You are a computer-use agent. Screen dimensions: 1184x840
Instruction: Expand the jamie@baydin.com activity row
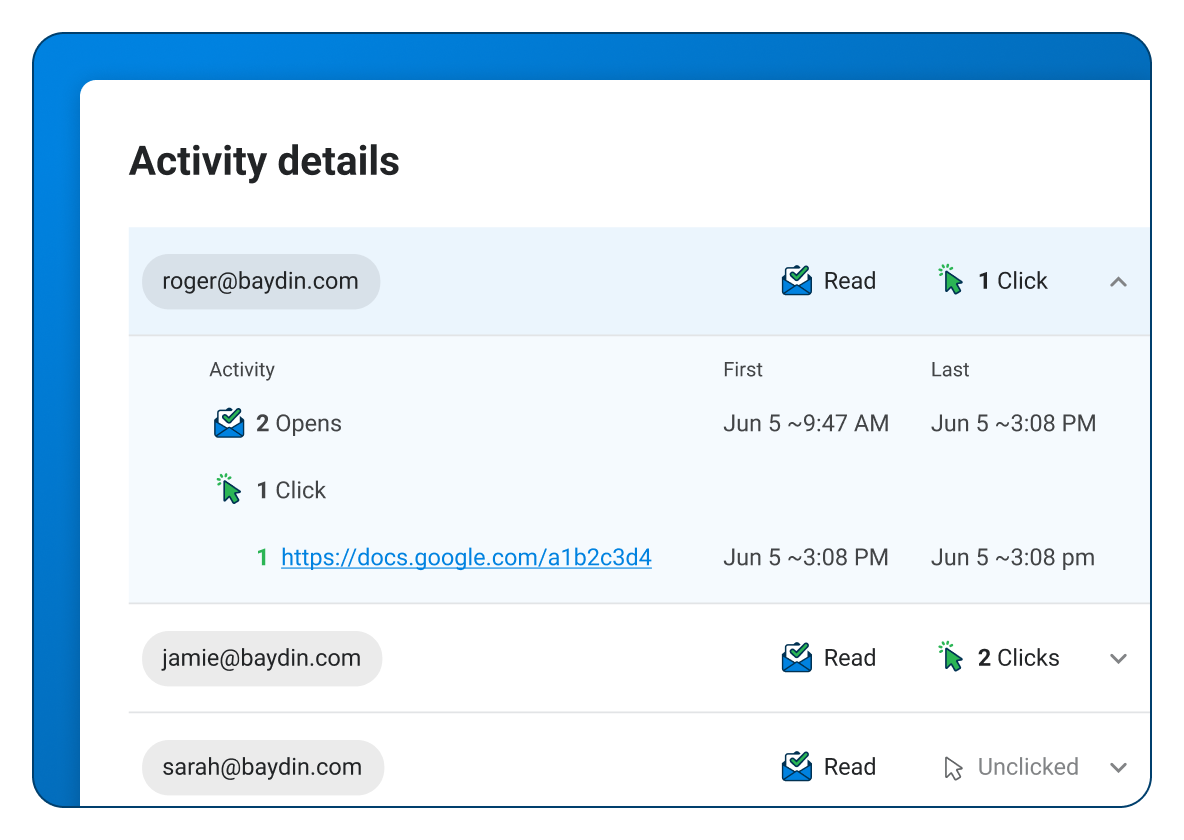pos(1118,659)
